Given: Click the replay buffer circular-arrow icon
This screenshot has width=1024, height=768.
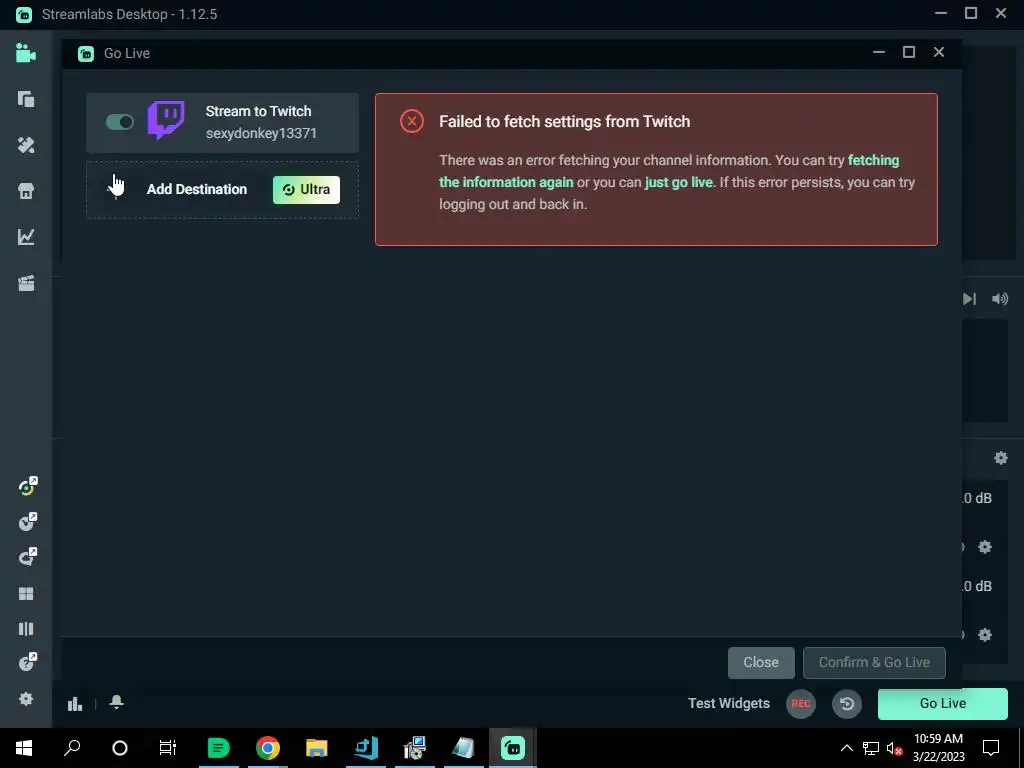Looking at the screenshot, I should [846, 704].
